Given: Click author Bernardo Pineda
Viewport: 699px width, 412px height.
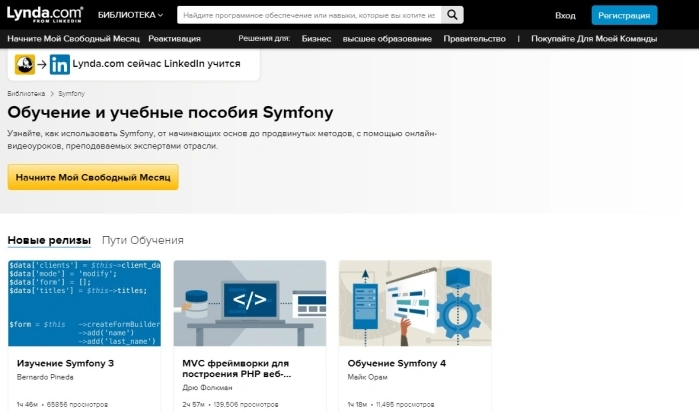Looking at the screenshot, I should 45,377.
